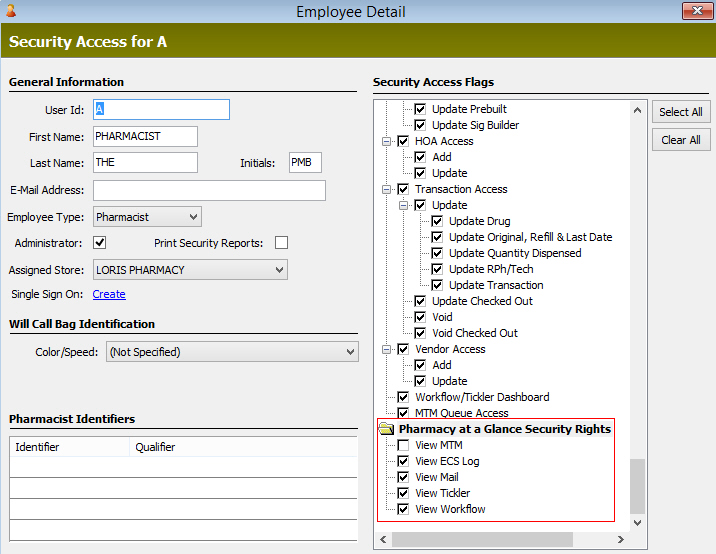Image resolution: width=716 pixels, height=554 pixels.
Task: Collapse the HOA Access tree node
Action: coord(386,141)
